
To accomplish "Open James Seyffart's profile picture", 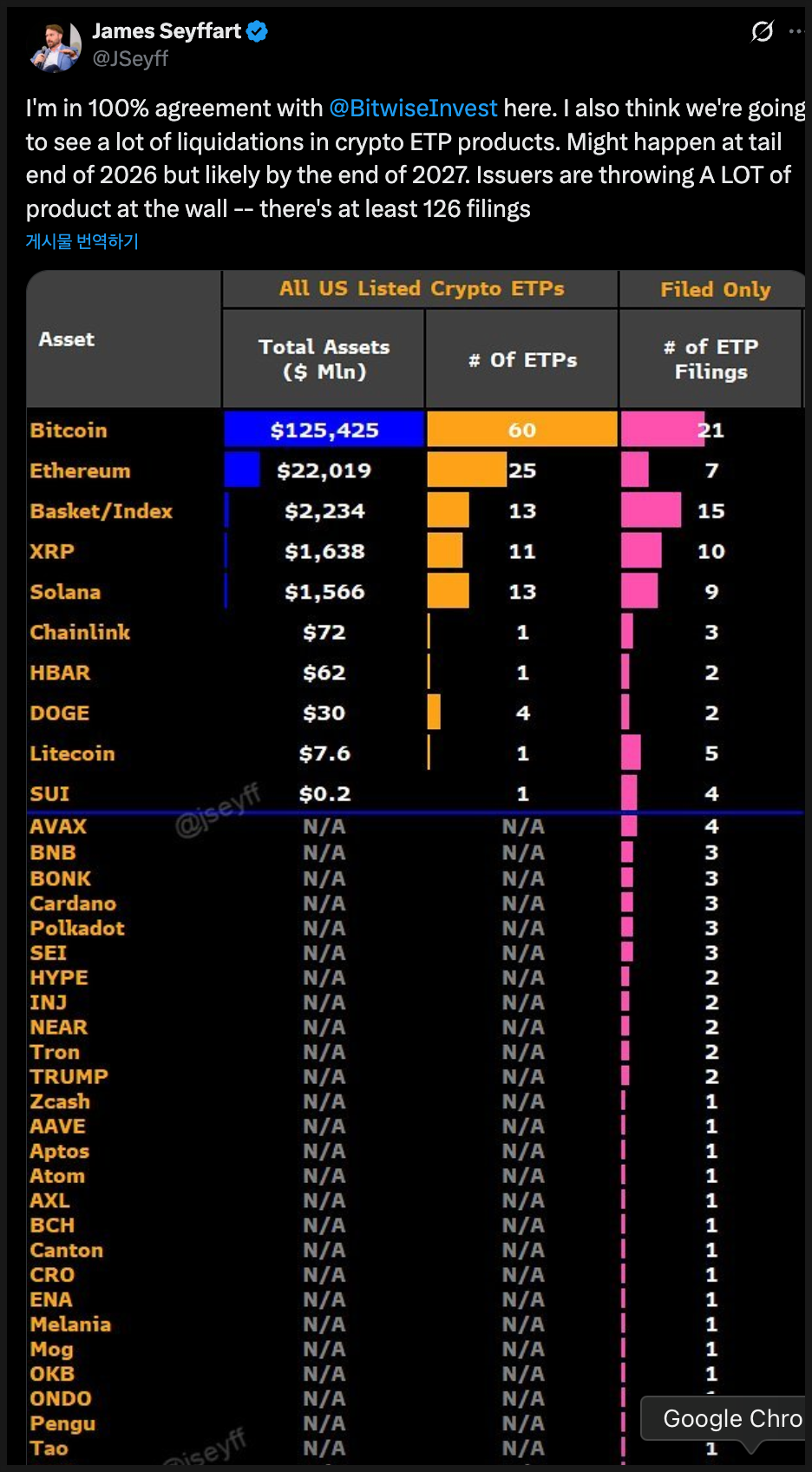I will point(55,45).
